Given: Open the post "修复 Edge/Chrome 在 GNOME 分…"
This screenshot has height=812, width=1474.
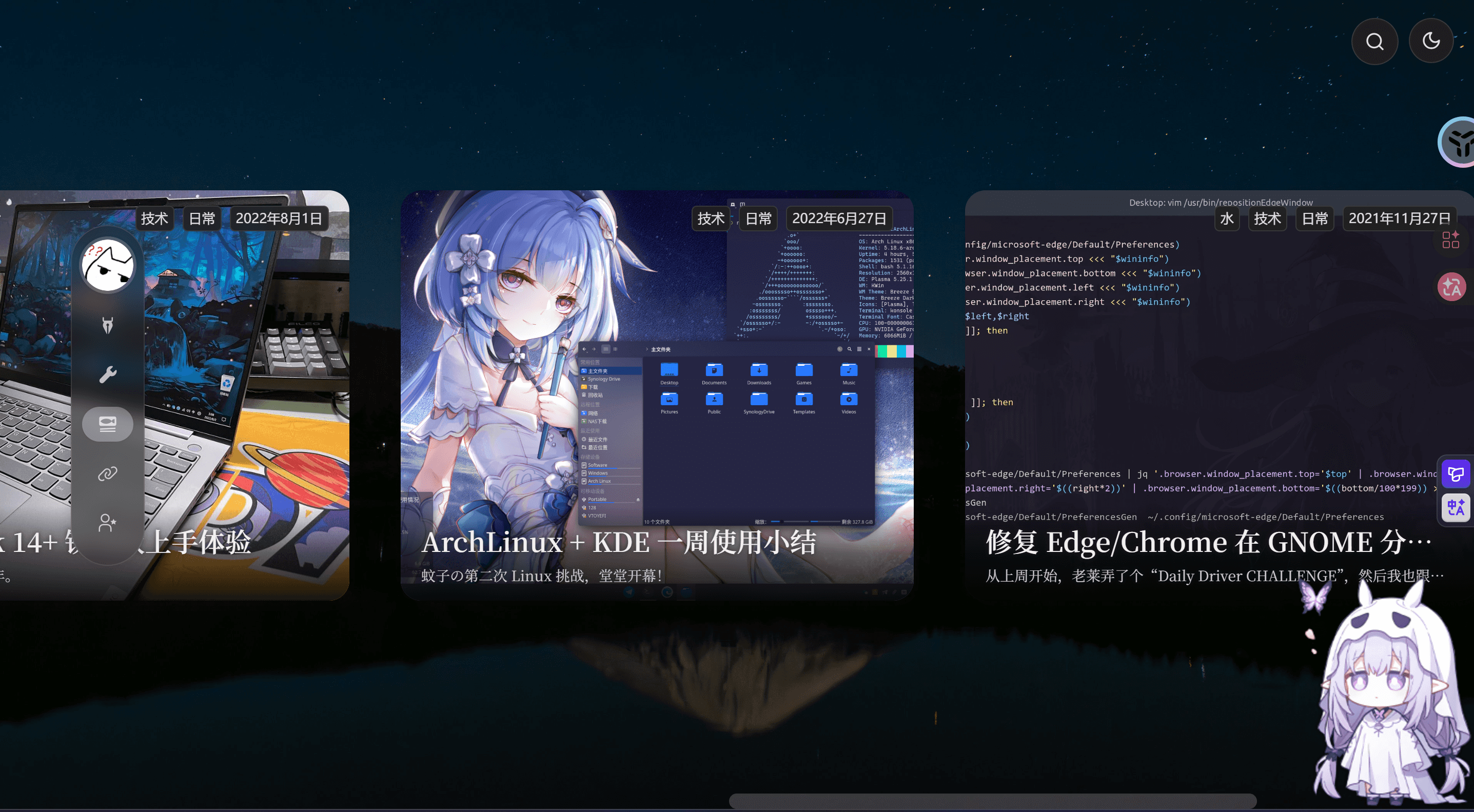Looking at the screenshot, I should 1209,542.
